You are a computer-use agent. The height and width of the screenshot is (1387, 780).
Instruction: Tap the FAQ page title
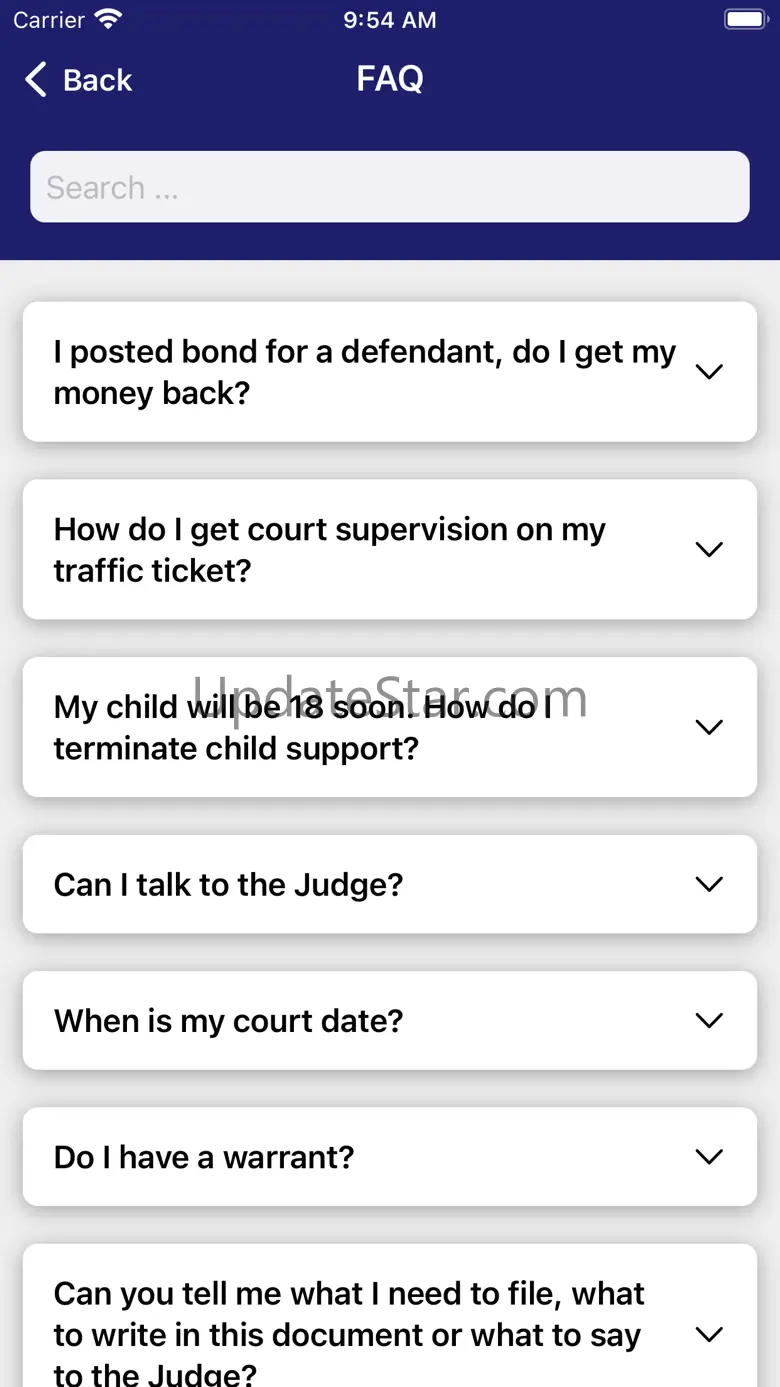point(390,79)
